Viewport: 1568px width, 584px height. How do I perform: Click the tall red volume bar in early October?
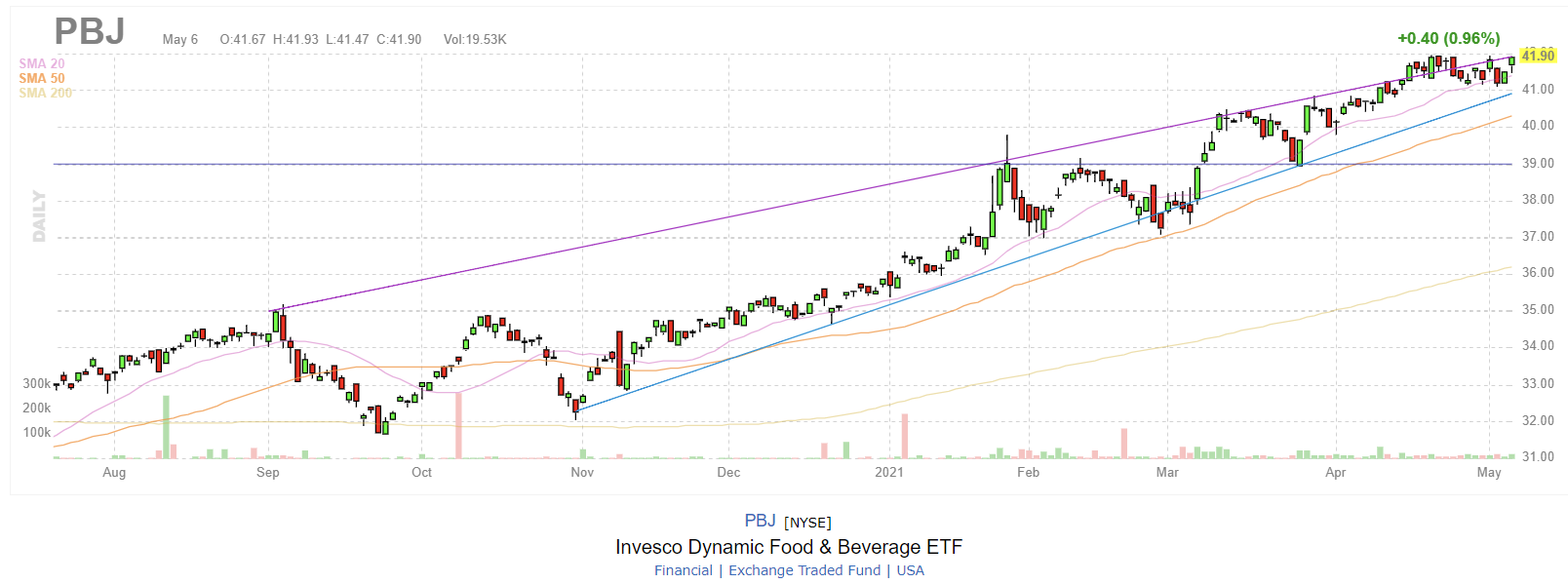(458, 425)
